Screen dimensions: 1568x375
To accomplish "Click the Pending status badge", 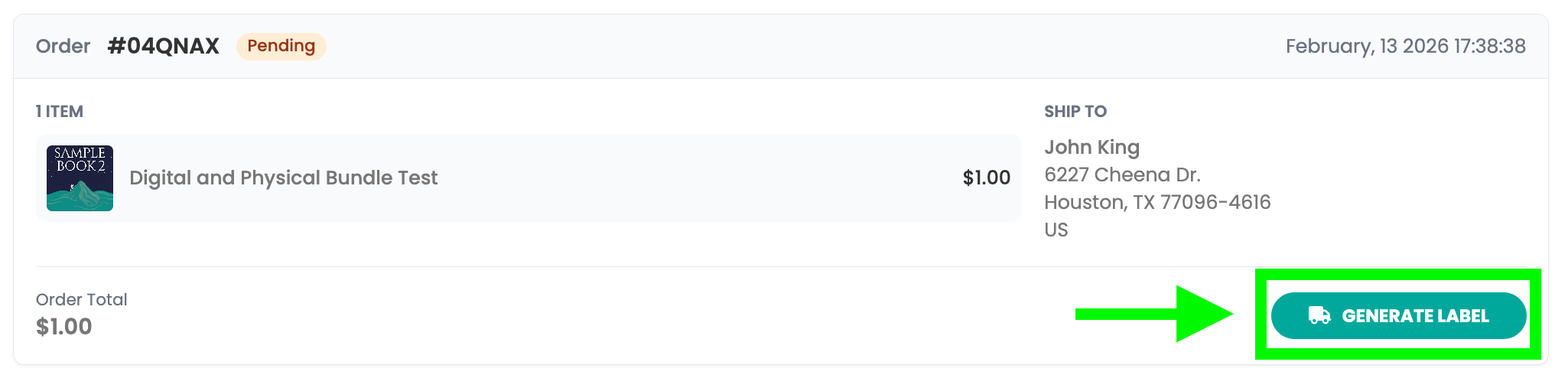I will coord(281,46).
